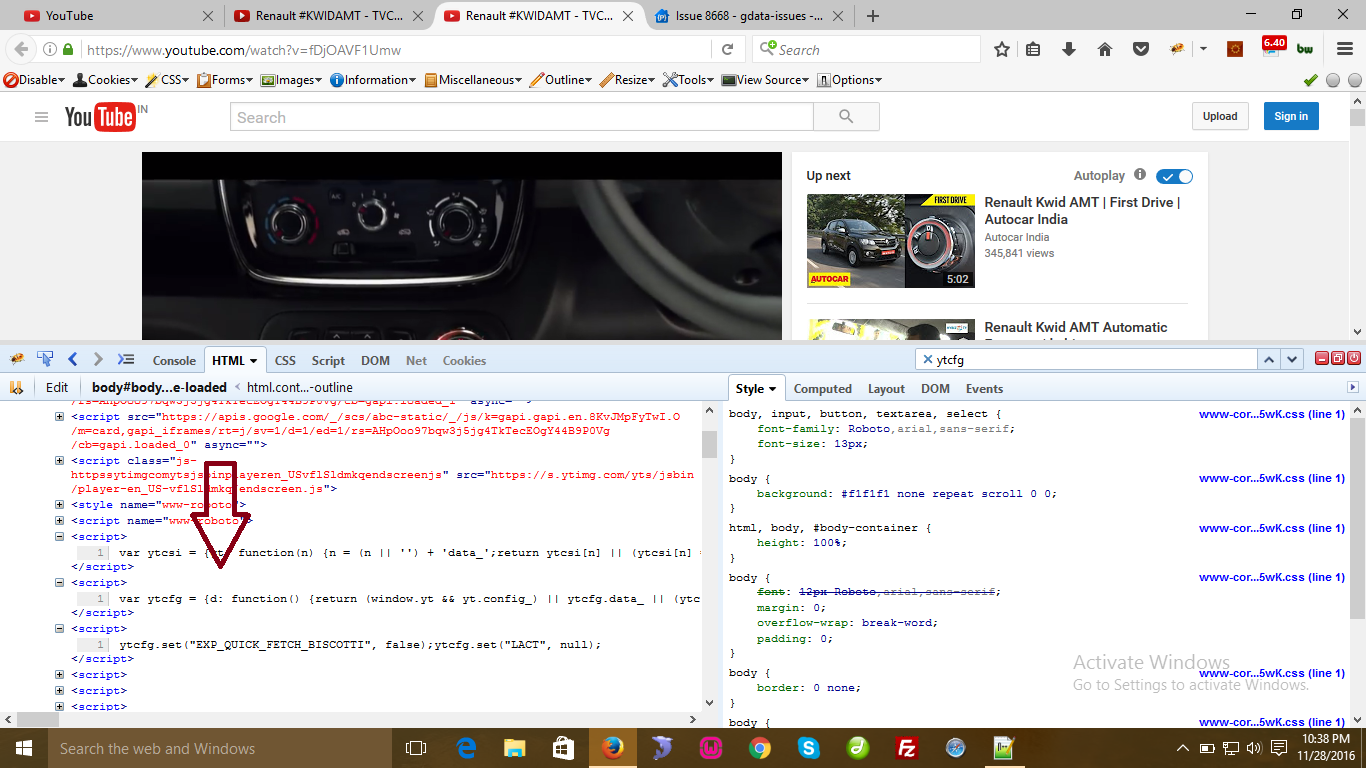The image size is (1366, 768).
Task: Click the page reload icon
Action: click(728, 49)
